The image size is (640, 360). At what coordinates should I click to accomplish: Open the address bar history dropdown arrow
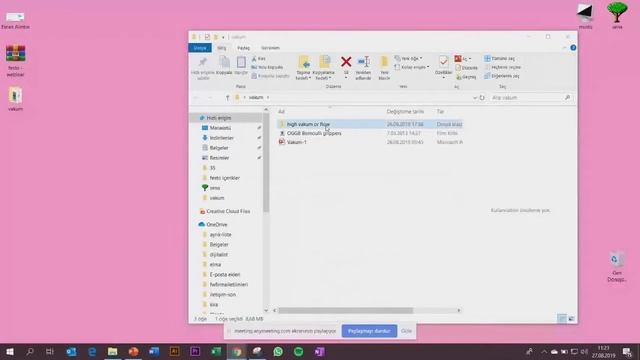tap(474, 98)
